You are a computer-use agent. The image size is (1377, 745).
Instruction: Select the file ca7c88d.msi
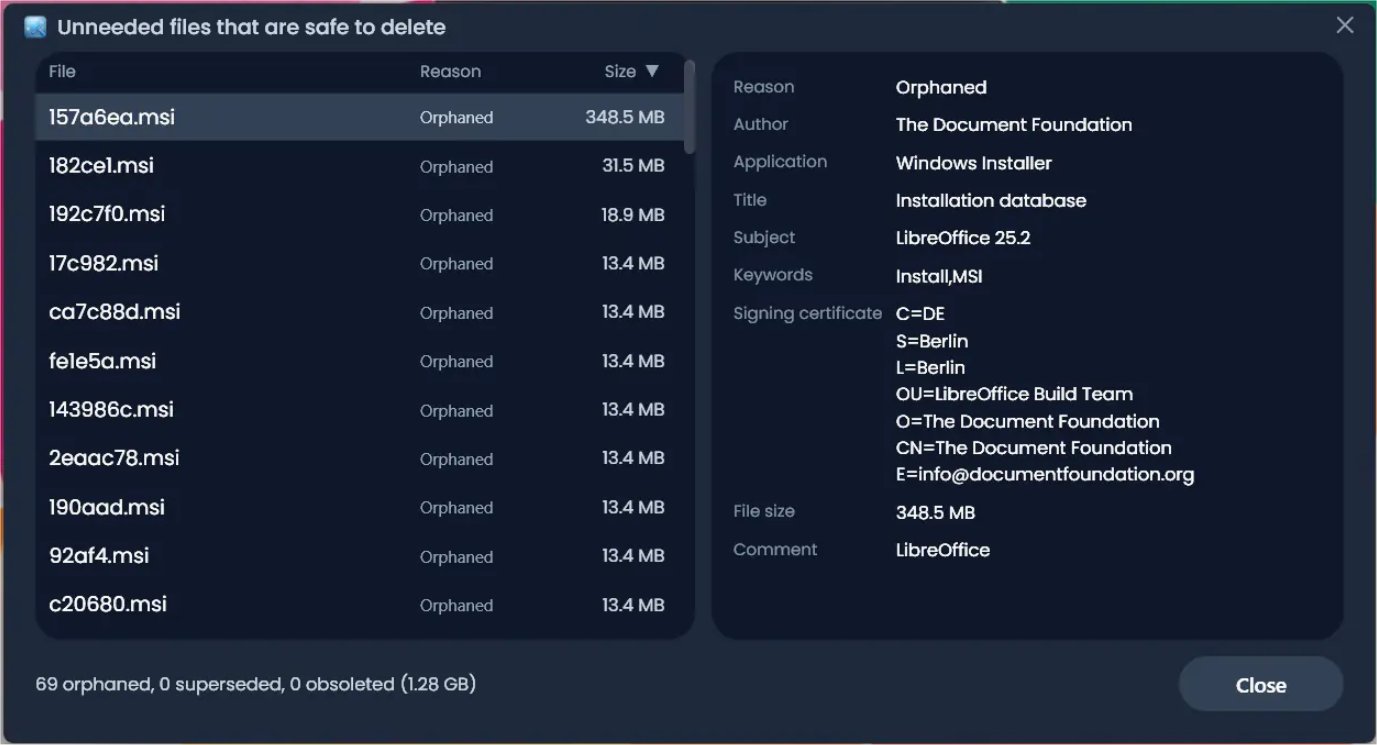pyautogui.click(x=360, y=313)
